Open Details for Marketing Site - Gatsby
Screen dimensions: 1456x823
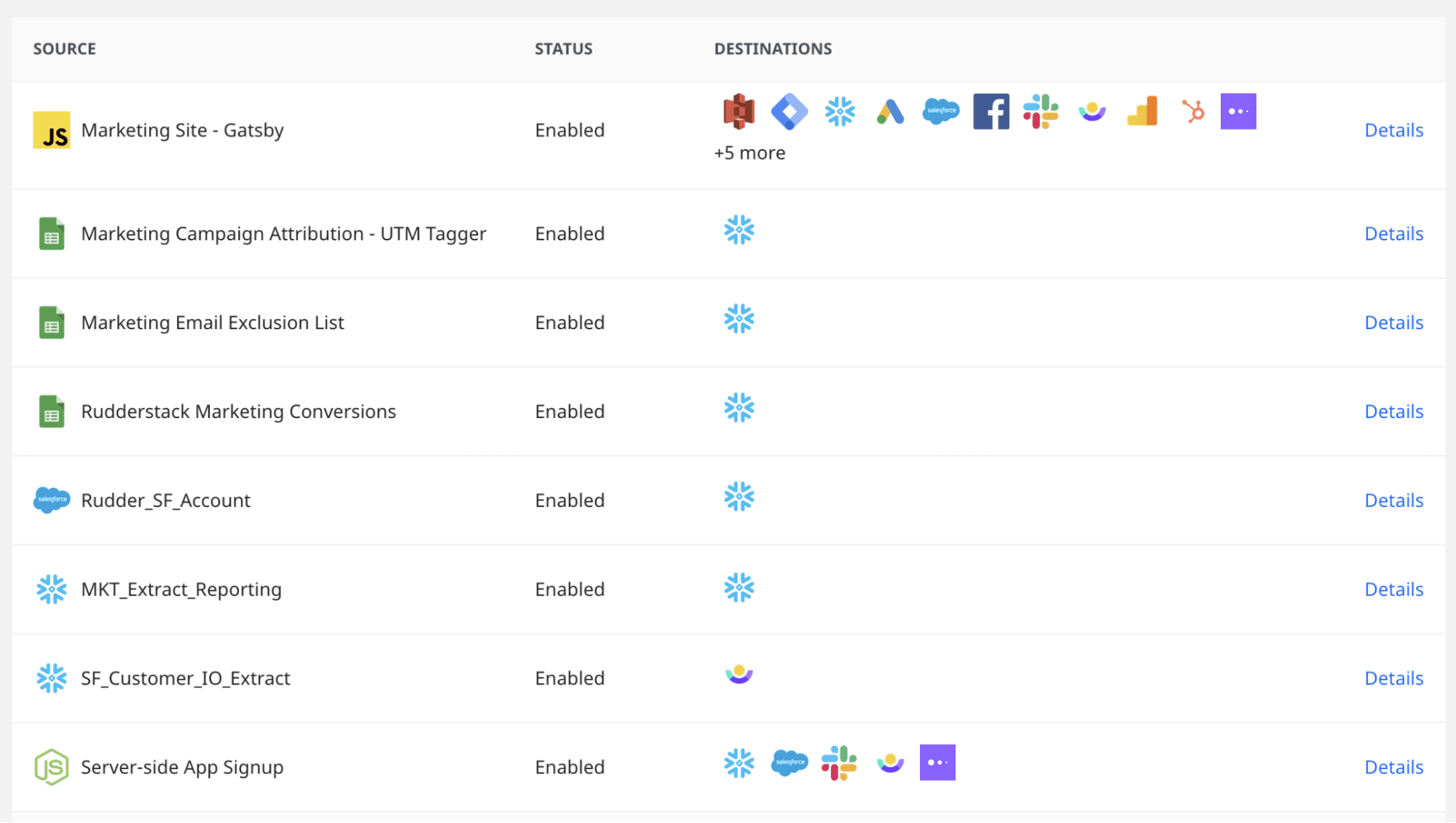pyautogui.click(x=1393, y=130)
